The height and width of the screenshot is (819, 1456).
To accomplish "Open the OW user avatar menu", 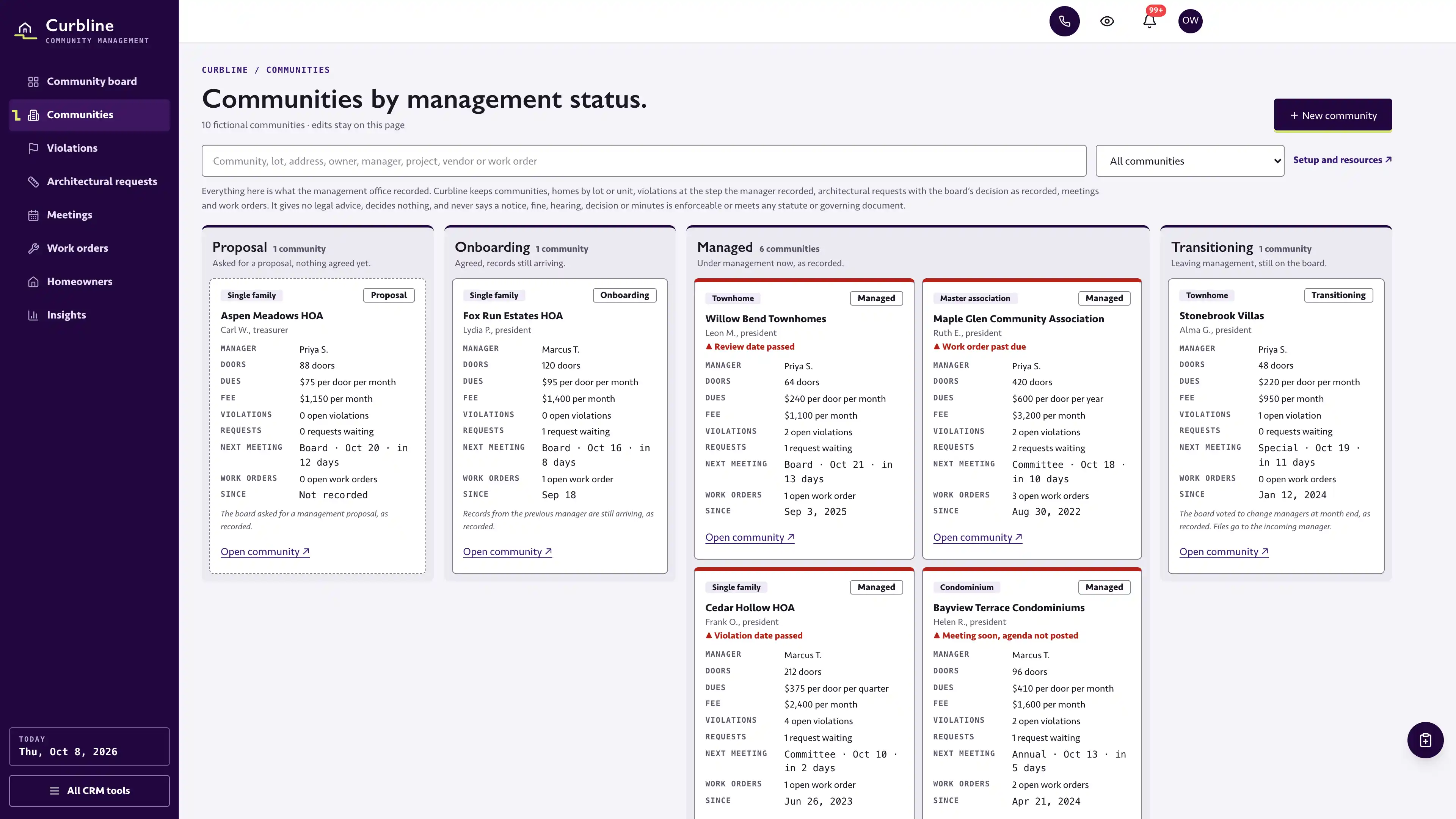I will click(1190, 21).
